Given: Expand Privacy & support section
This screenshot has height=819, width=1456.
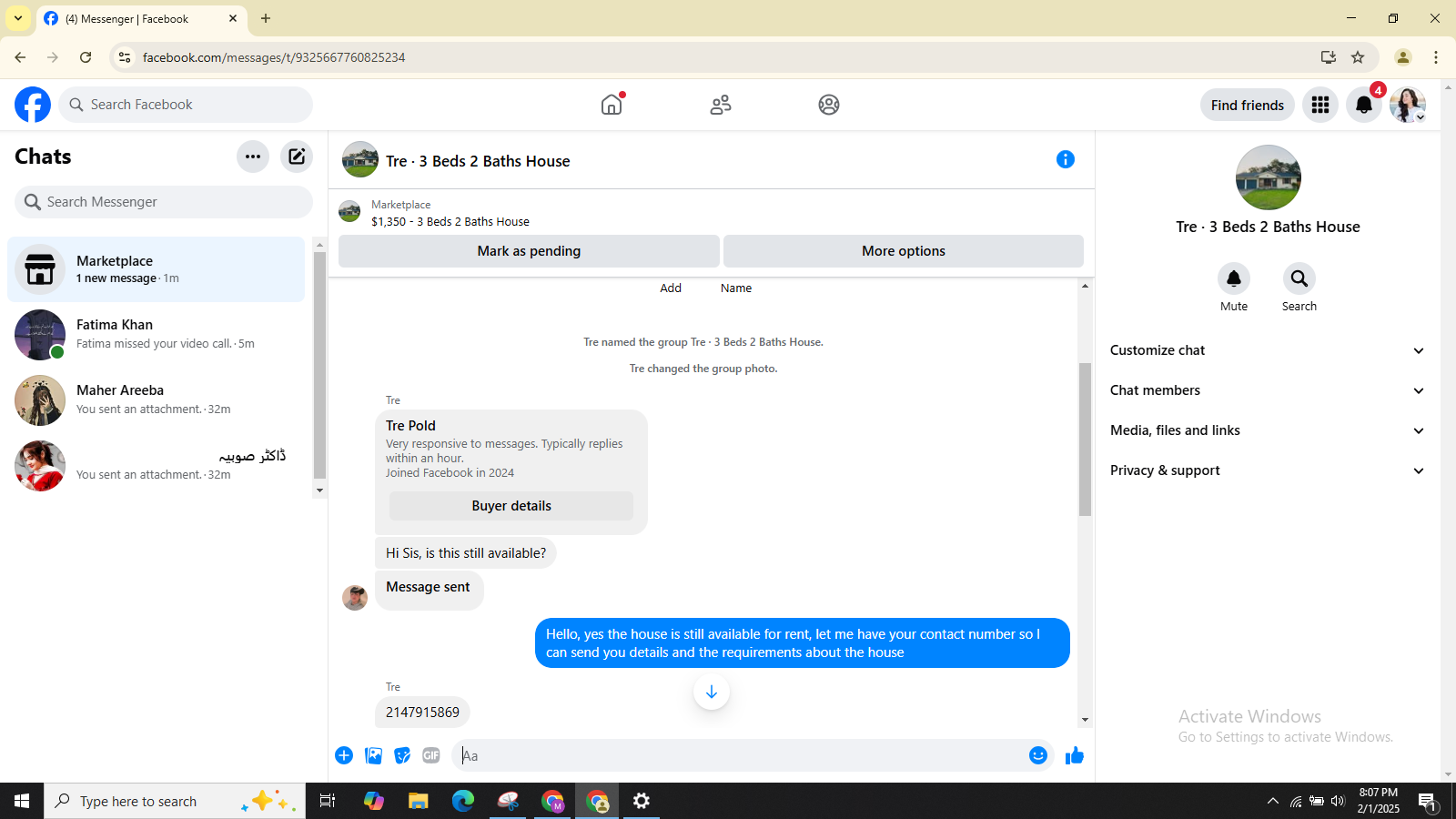Looking at the screenshot, I should click(x=1268, y=470).
